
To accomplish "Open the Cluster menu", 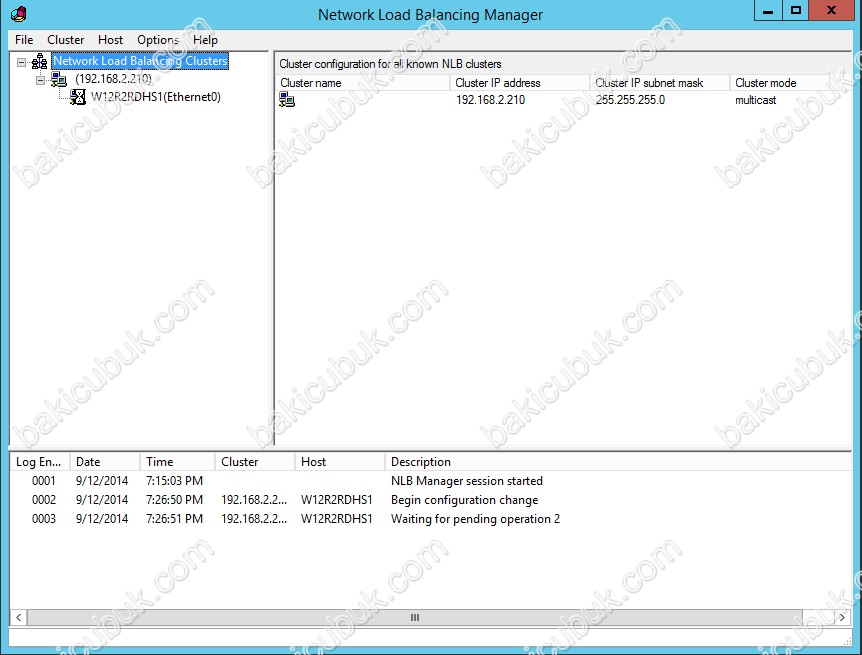I will pos(65,40).
